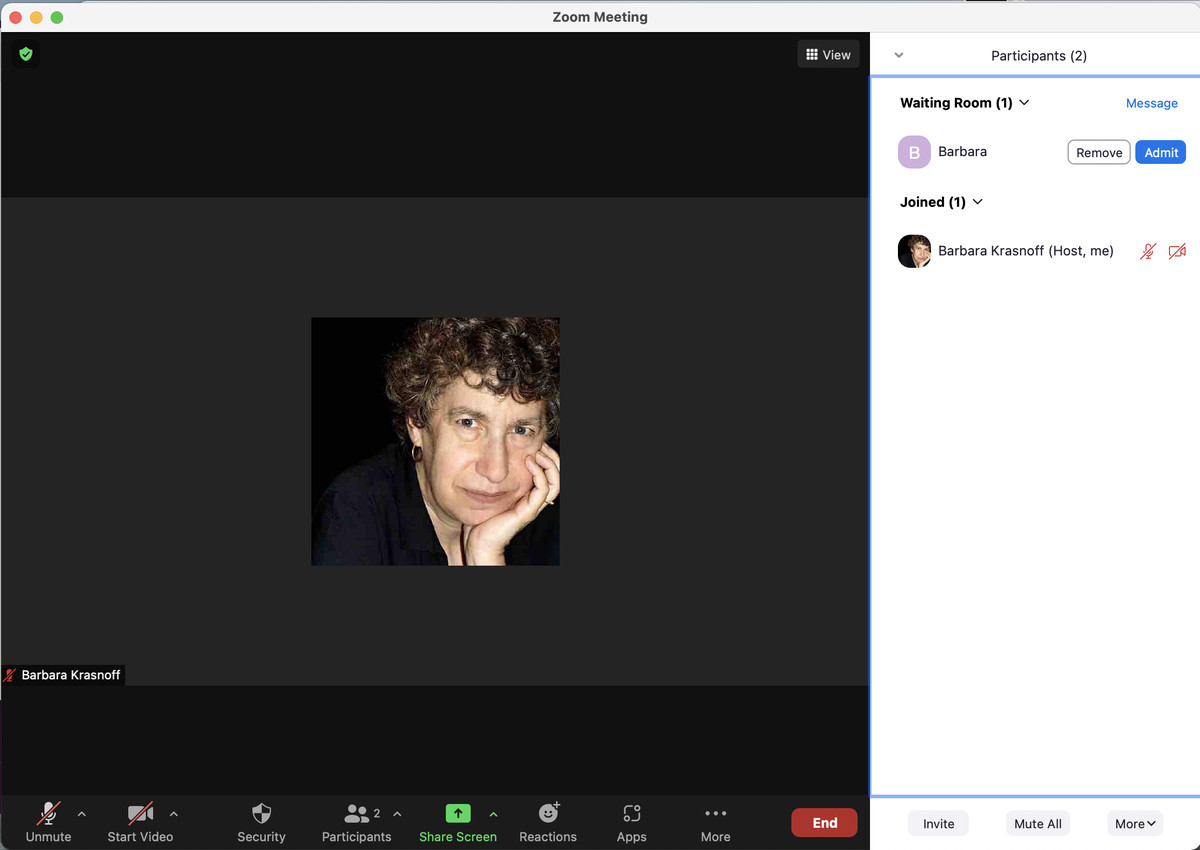Click Barbara Krasnoff's profile photo in video area
This screenshot has width=1200, height=850.
tap(435, 441)
